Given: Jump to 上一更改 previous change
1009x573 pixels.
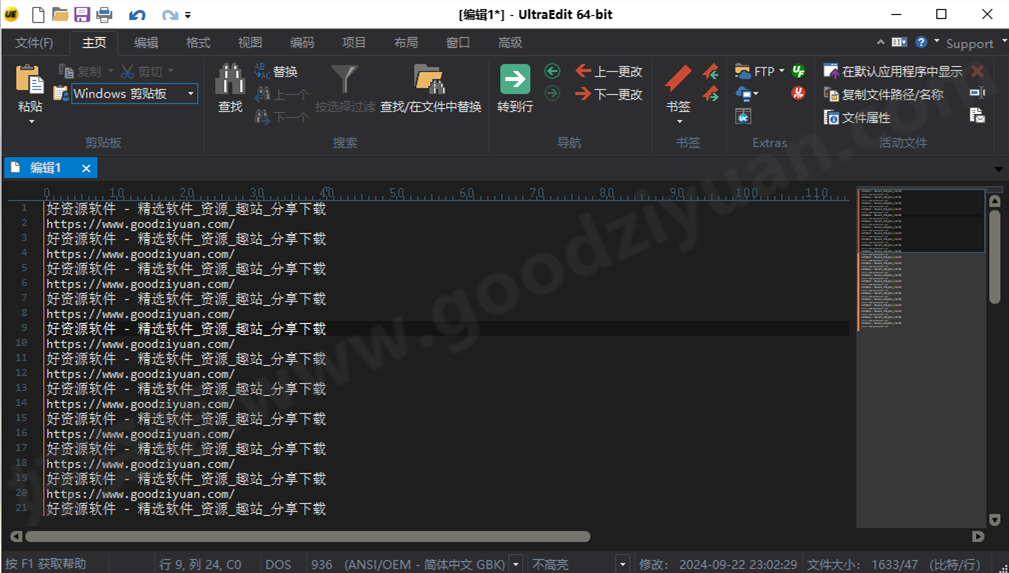Looking at the screenshot, I should (609, 71).
